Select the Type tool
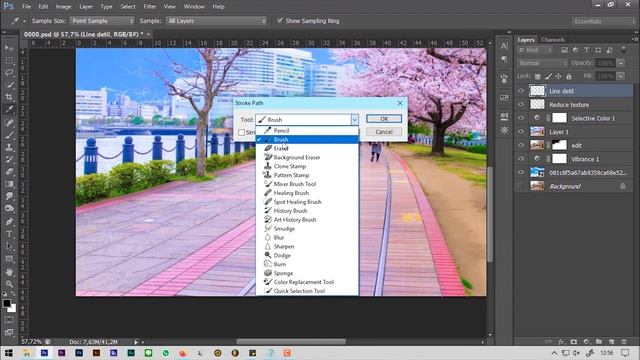640x360 pixels. 9,234
